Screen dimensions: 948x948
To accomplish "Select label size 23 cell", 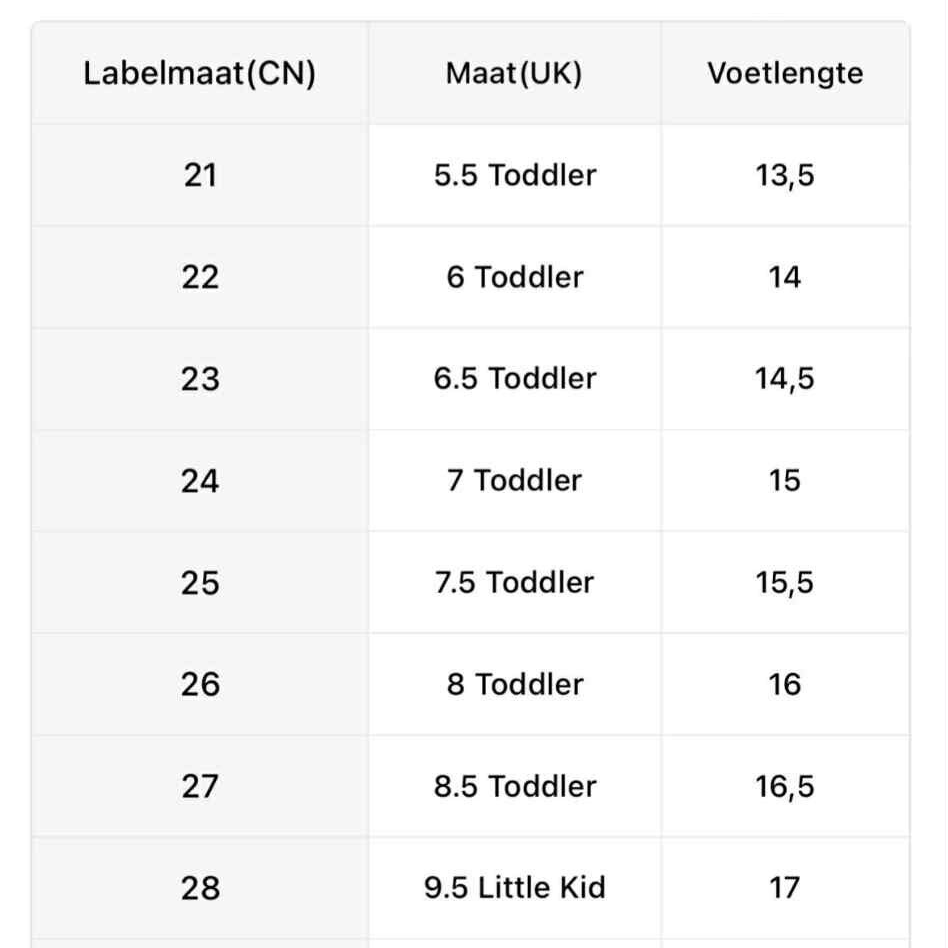I will 200,379.
